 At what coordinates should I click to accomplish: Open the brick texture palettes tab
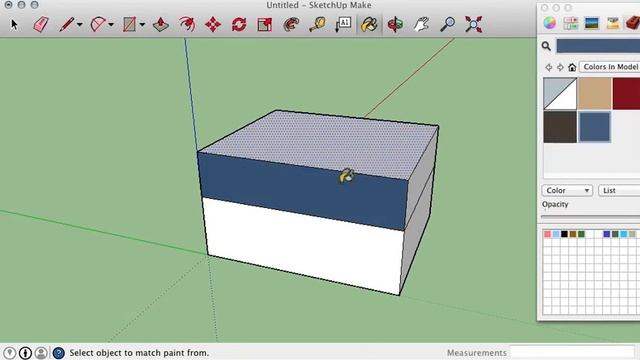click(x=633, y=23)
